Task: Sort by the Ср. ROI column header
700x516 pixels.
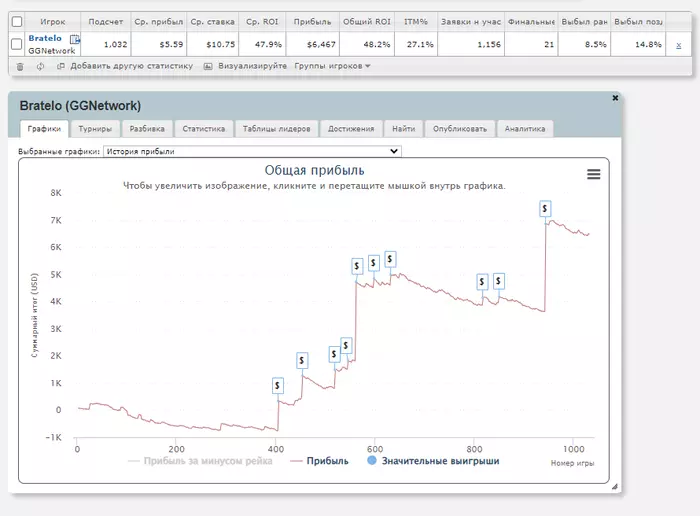Action: coord(262,21)
